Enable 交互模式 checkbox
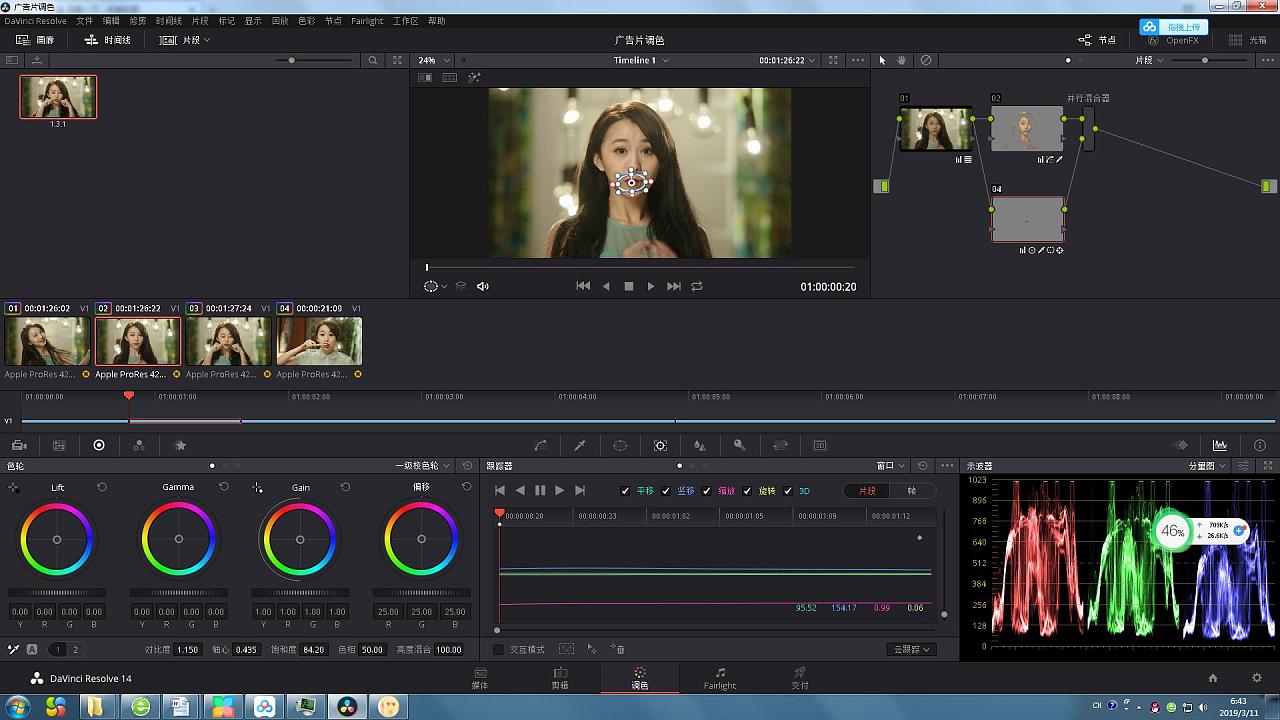1280x720 pixels. click(x=498, y=650)
